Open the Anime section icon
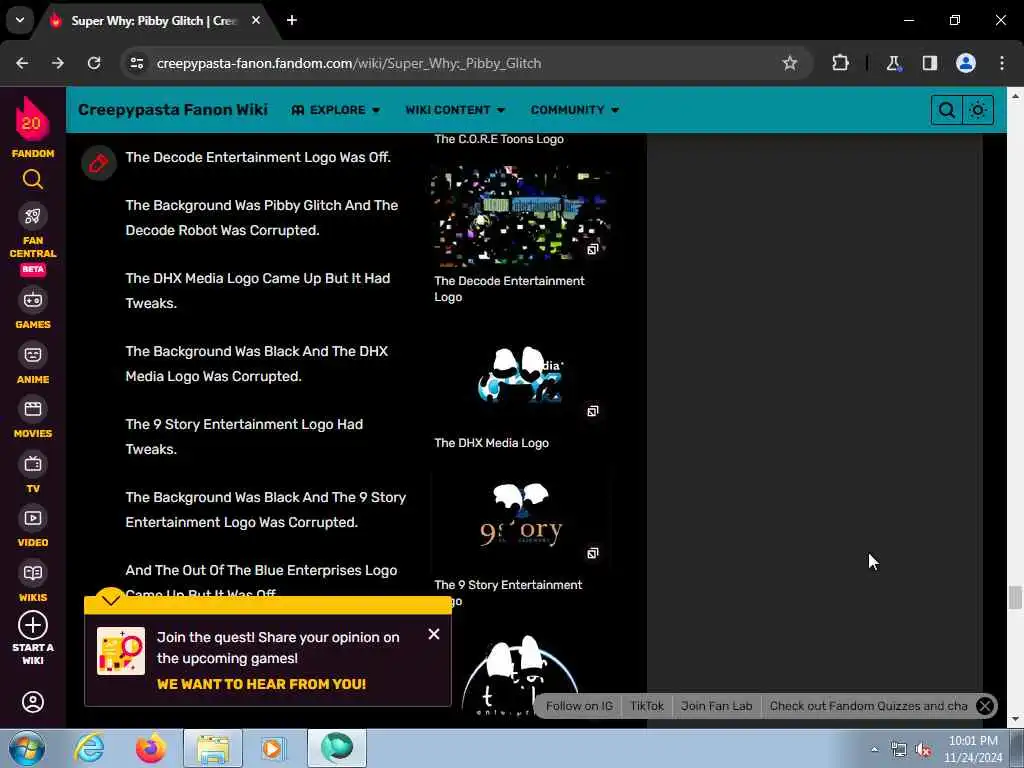 33,355
